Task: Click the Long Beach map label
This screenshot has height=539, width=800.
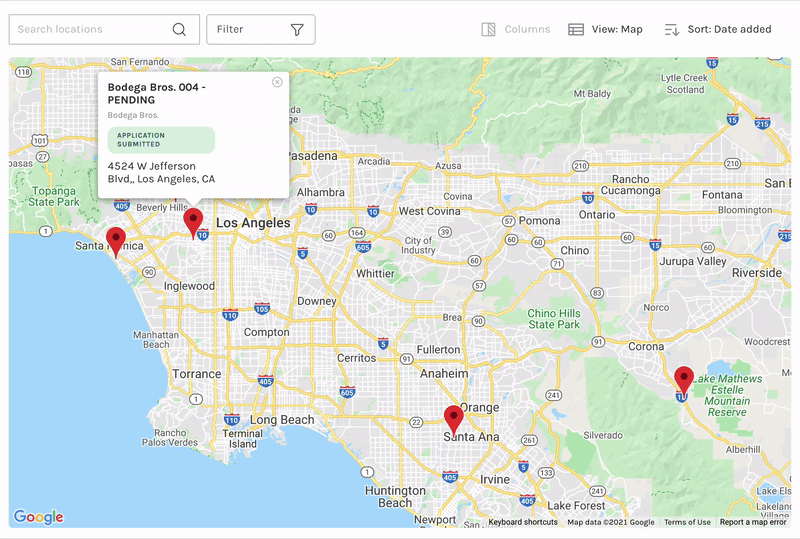Action: click(282, 420)
